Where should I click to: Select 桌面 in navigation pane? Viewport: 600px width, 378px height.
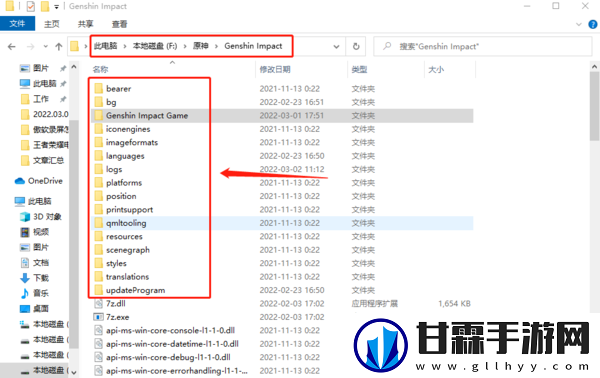click(41, 308)
